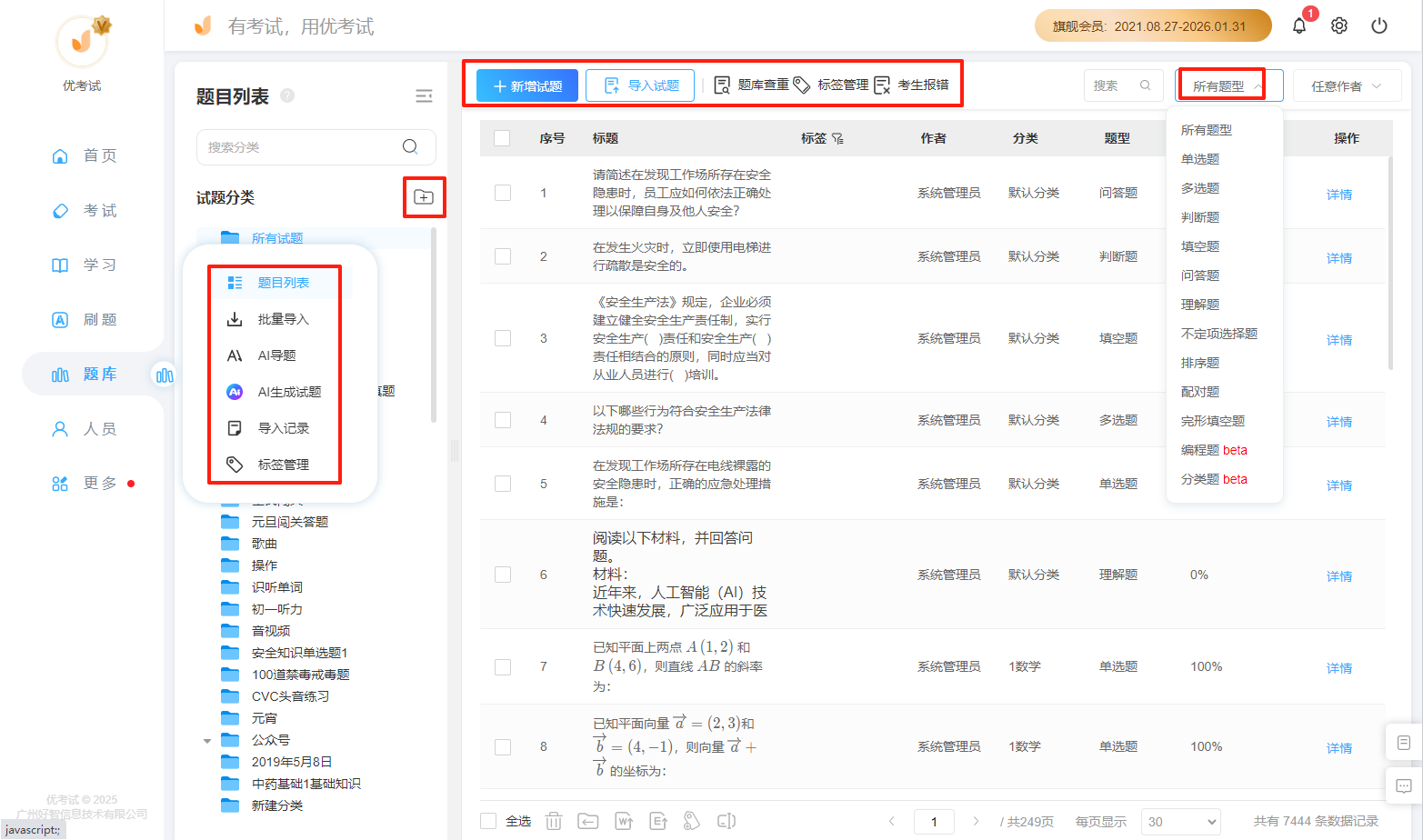Viewport: 1423px width, 840px height.
Task: Click the category list scrollbar
Action: click(434, 325)
